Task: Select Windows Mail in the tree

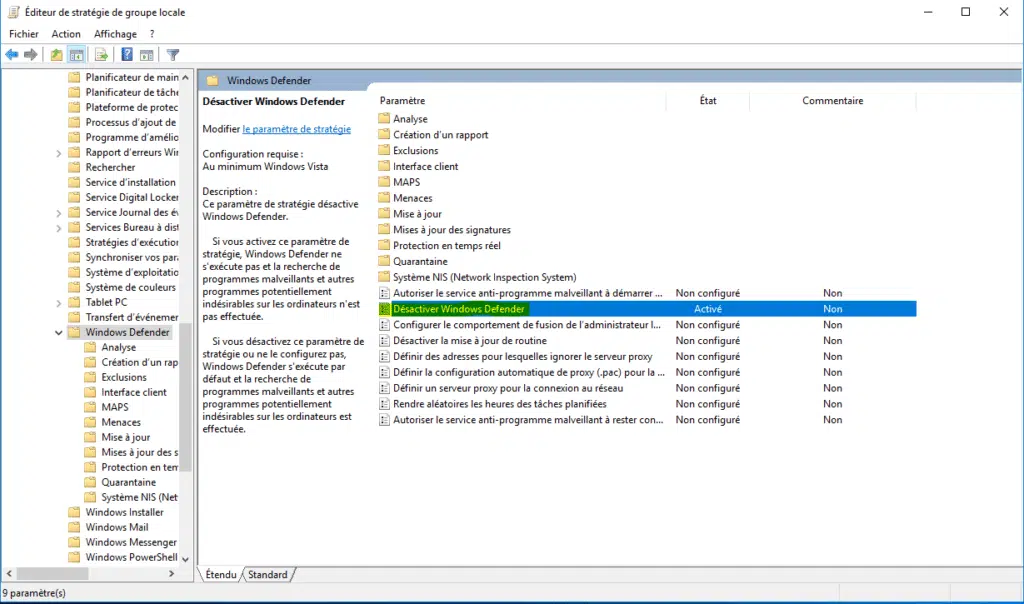Action: [x=117, y=528]
